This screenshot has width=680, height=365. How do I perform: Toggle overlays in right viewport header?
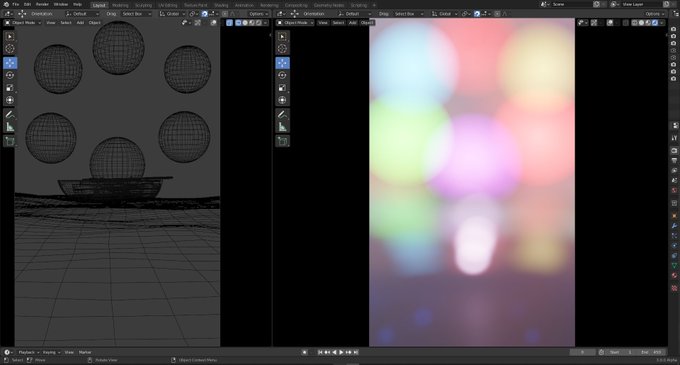(610, 23)
